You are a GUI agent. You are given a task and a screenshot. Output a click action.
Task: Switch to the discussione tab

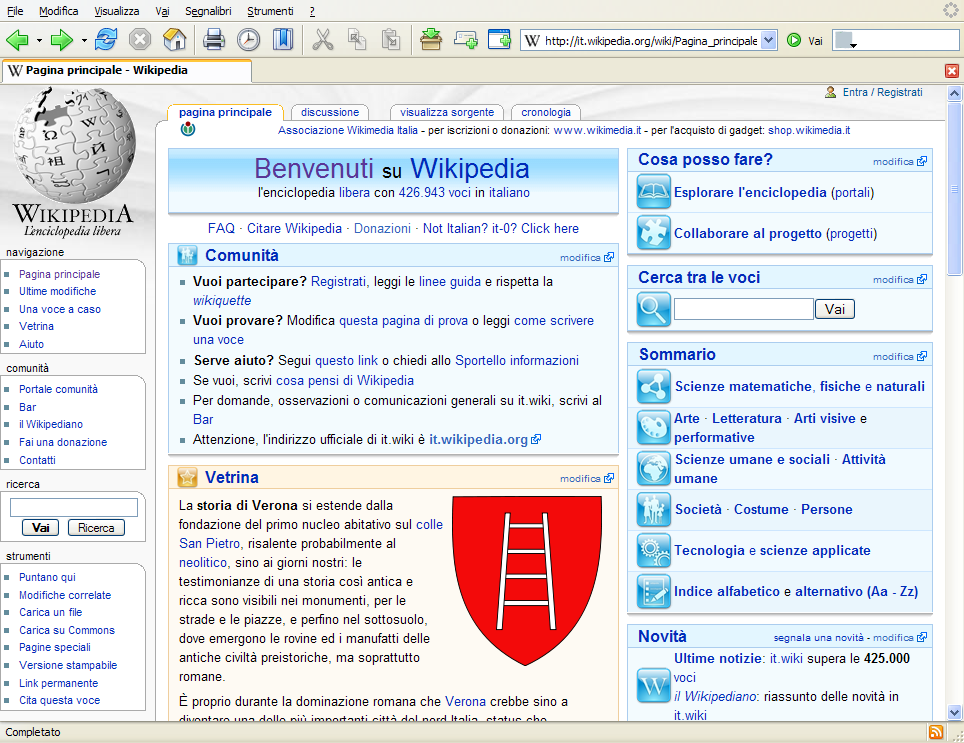click(330, 112)
